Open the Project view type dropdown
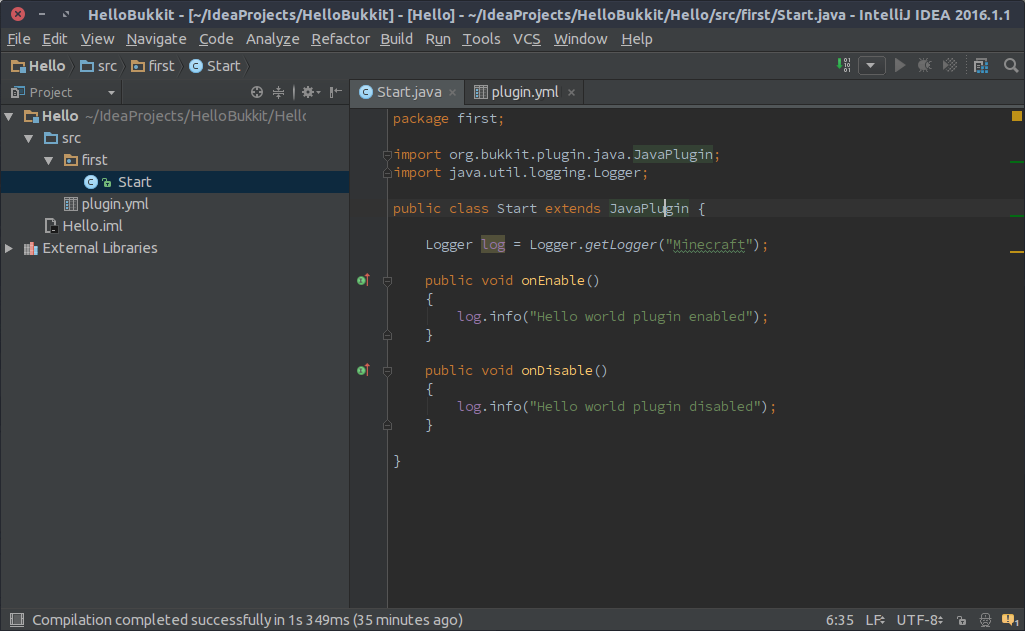Screen dimensions: 1025x631 [64, 92]
